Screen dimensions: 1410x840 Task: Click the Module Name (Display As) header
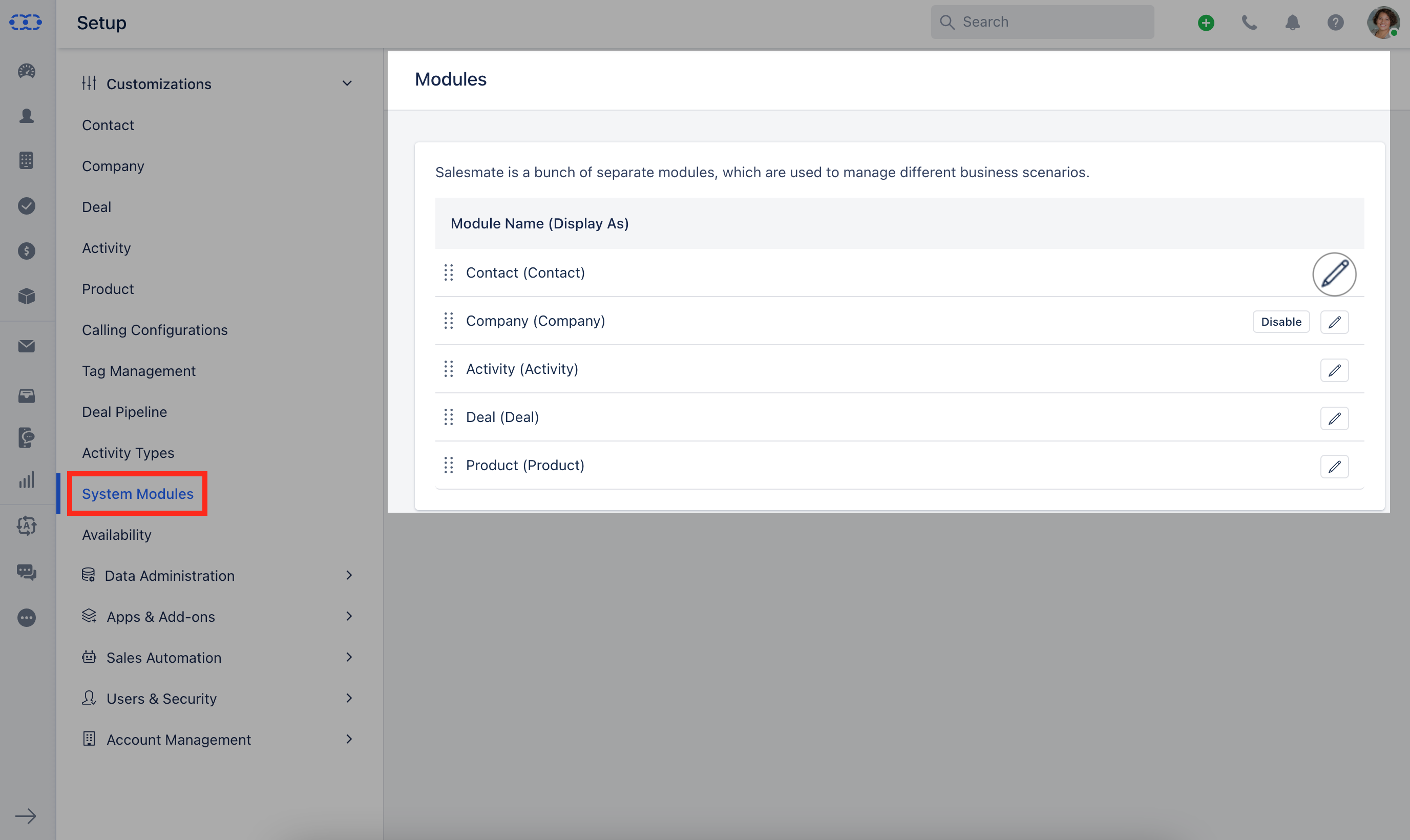pyautogui.click(x=539, y=224)
